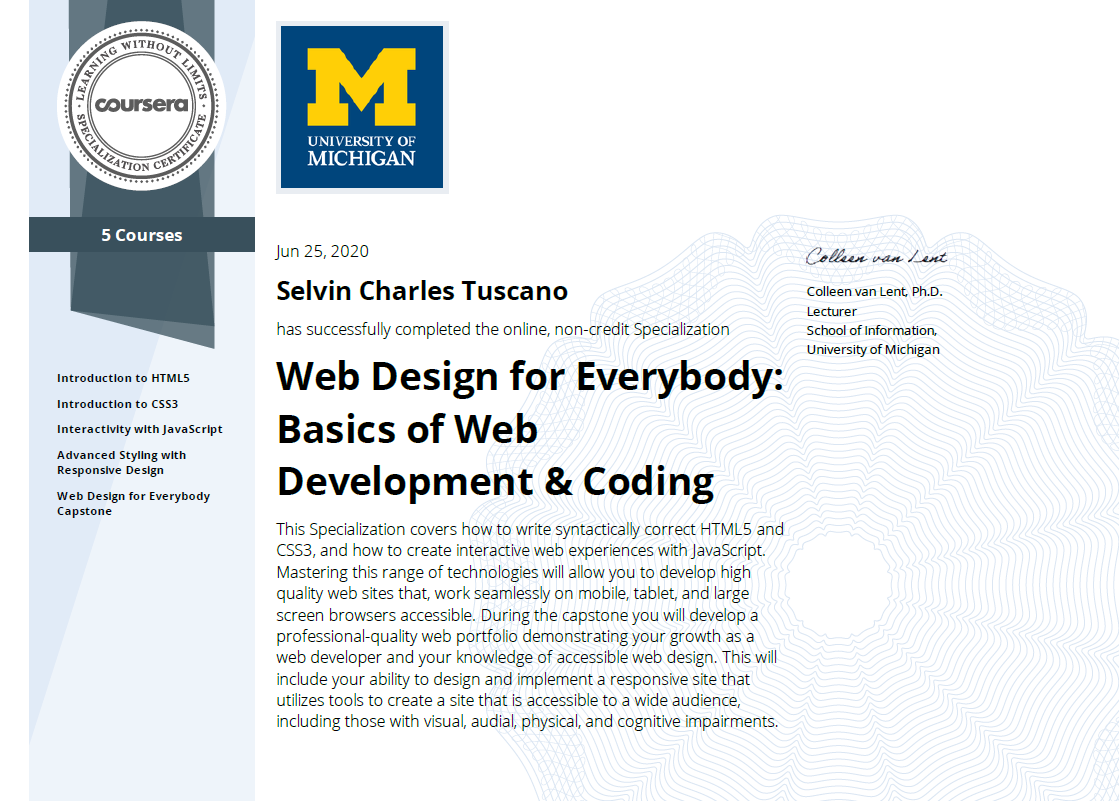Click the Coursera specialization certificate seal
1119x801 pixels.
tap(141, 106)
